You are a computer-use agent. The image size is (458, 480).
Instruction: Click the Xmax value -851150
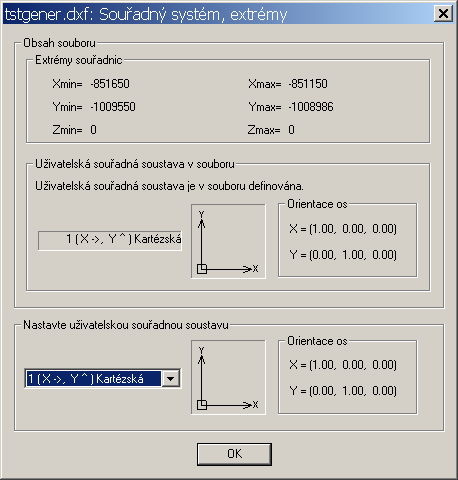[308, 84]
